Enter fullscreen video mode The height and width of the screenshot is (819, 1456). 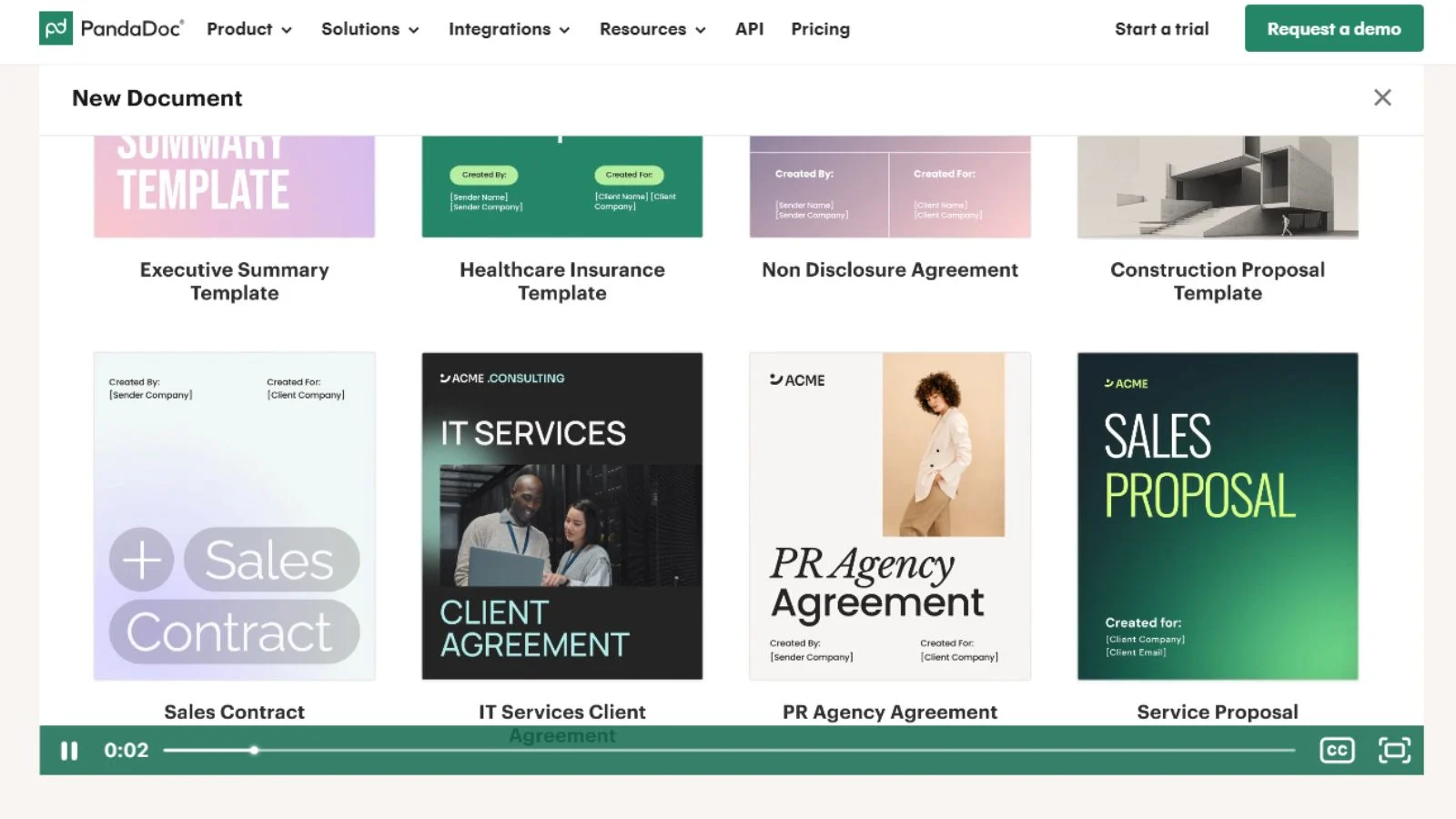pos(1394,750)
